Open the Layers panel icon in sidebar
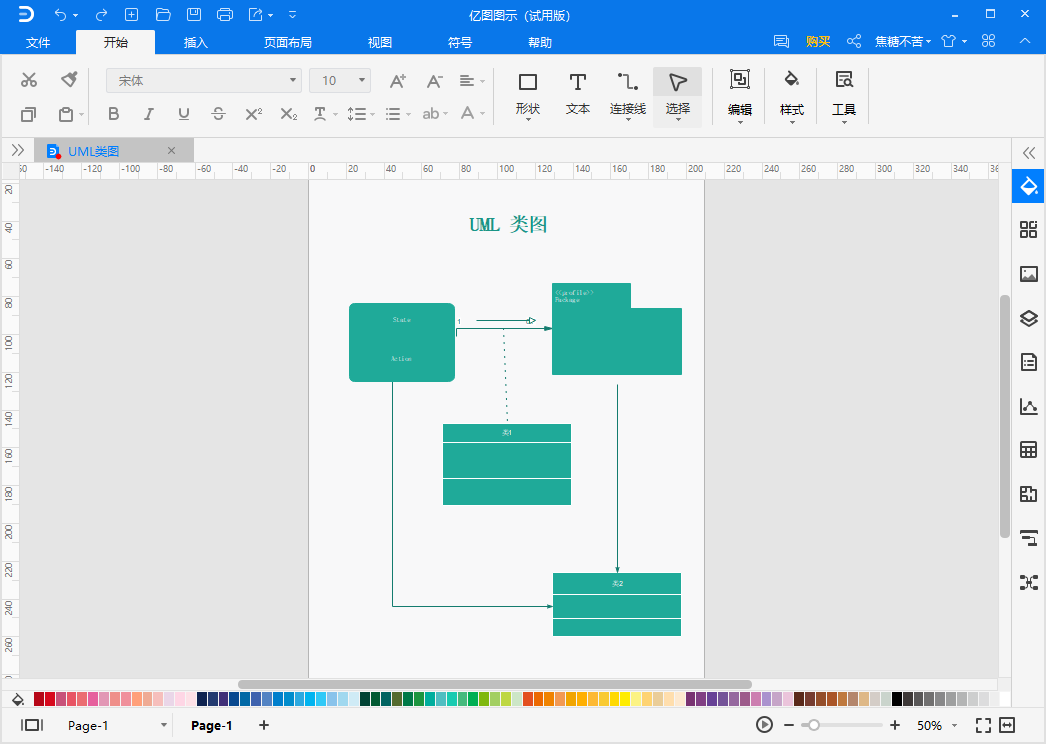The image size is (1046, 744). [1029, 318]
